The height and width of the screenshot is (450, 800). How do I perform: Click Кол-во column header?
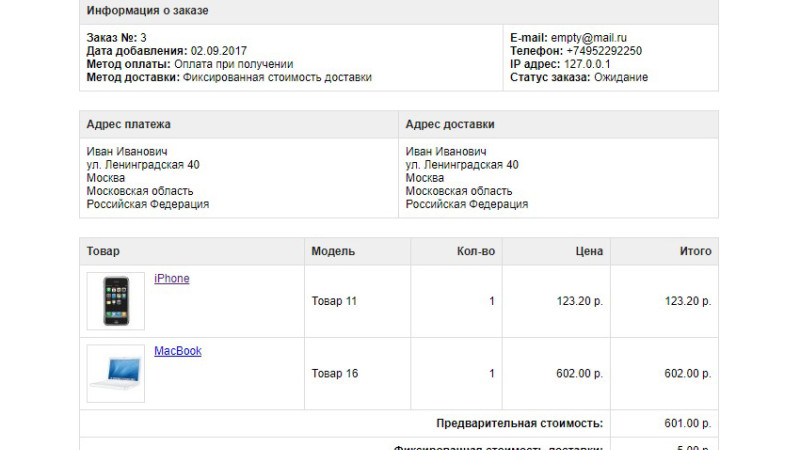click(x=476, y=251)
